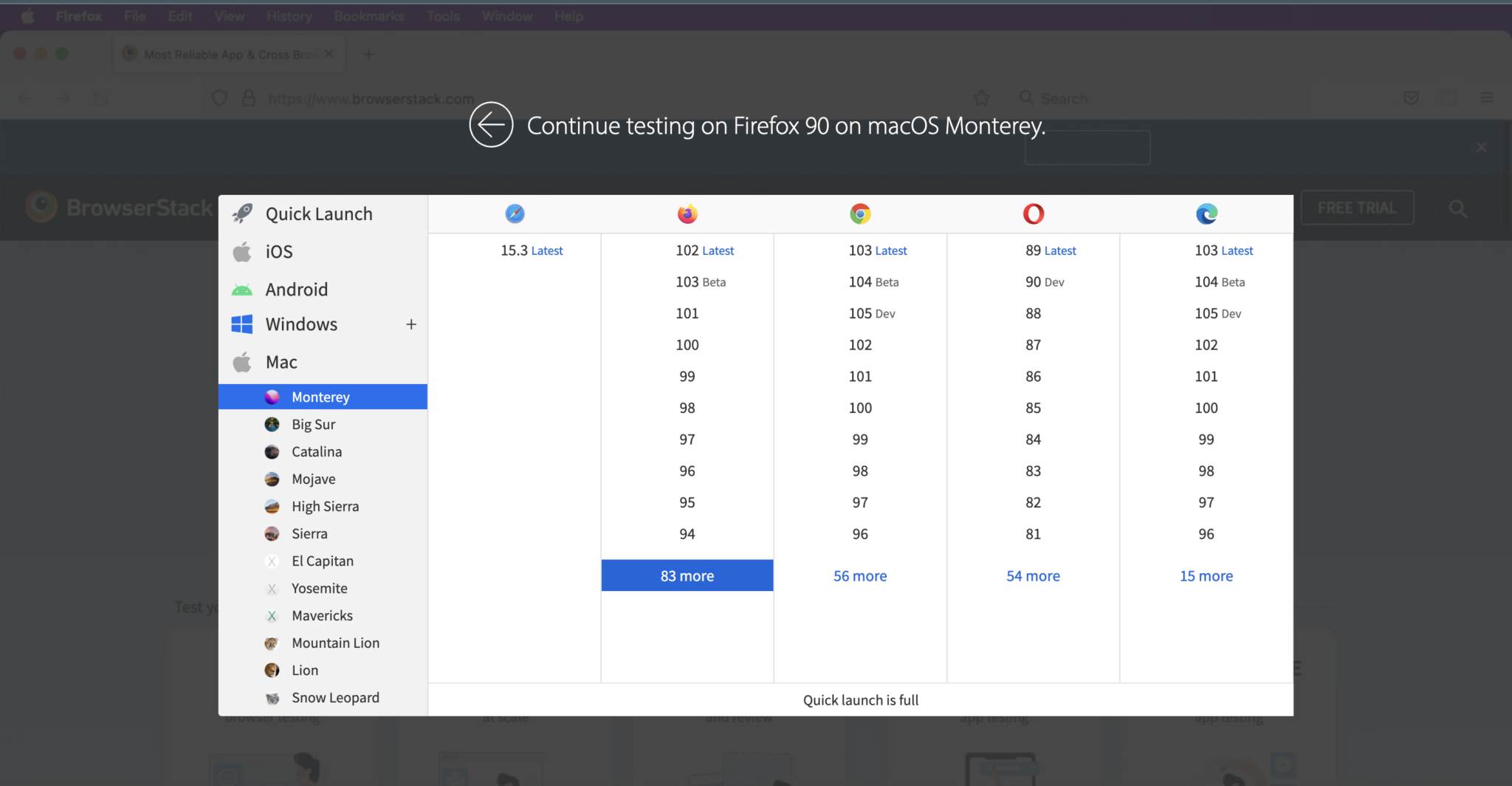Expand 83 more Firefox versions

[x=687, y=575]
